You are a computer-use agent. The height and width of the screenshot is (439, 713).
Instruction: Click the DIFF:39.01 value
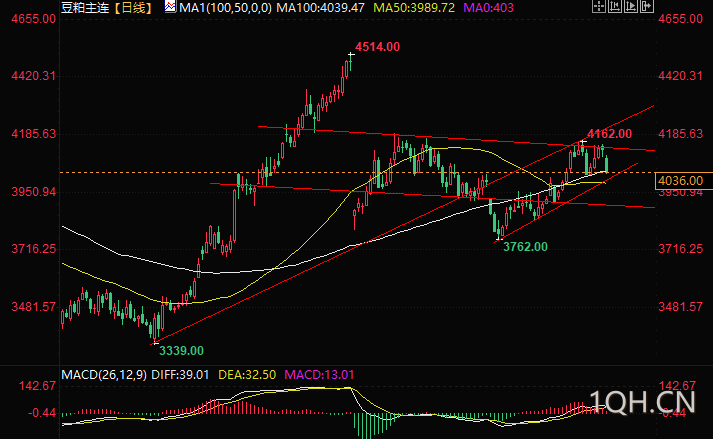tap(180, 375)
